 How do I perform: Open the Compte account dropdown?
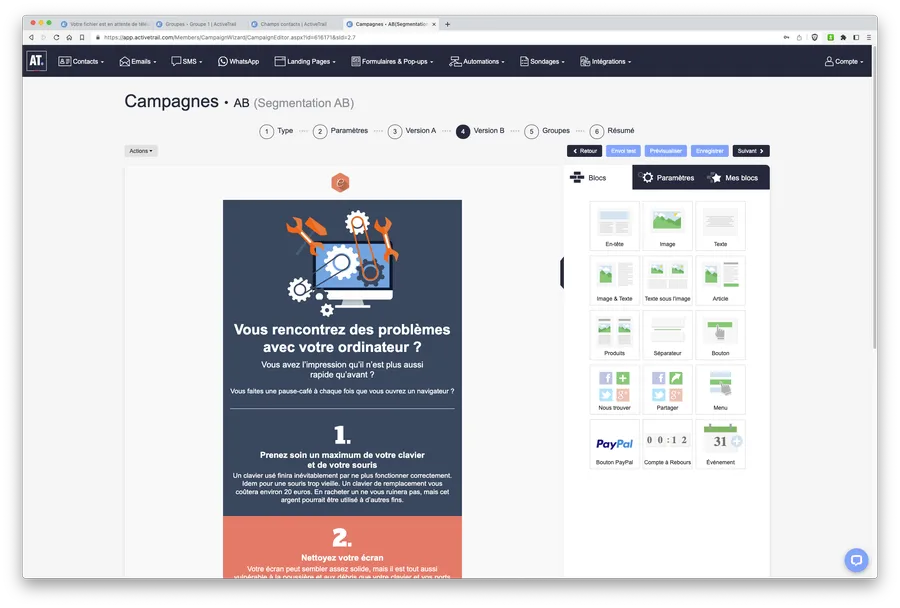[x=844, y=61]
